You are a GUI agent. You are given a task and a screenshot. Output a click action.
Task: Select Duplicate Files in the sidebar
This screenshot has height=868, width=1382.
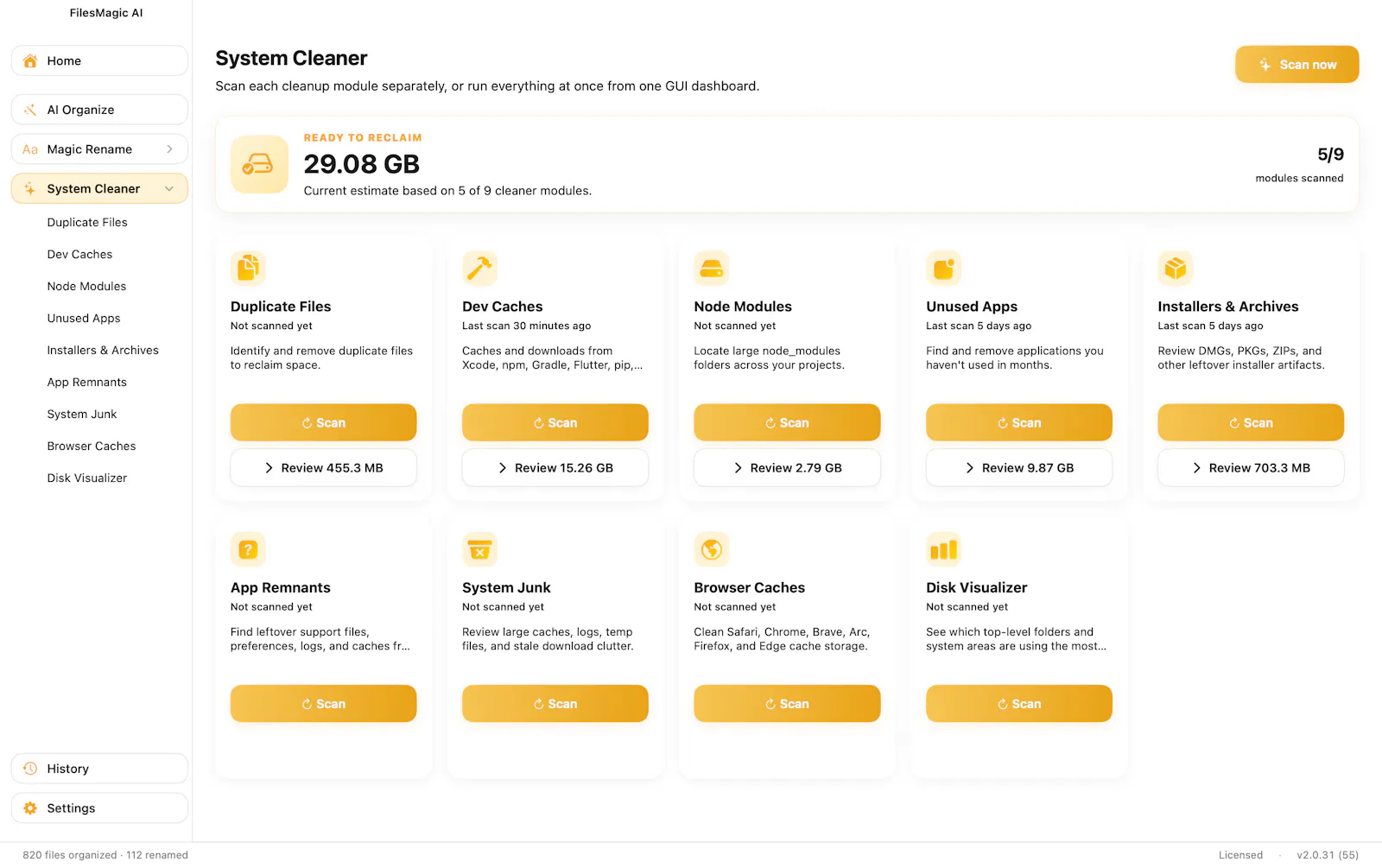coord(87,223)
